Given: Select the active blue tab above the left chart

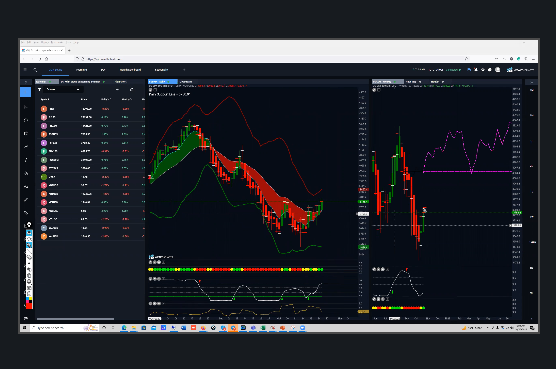Looking at the screenshot, I should (162, 82).
